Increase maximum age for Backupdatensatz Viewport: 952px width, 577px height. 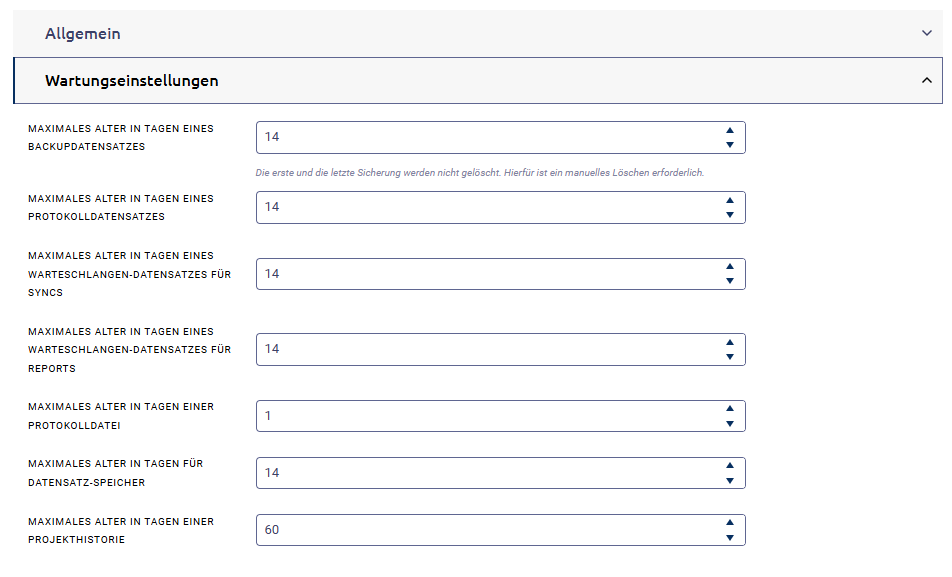click(729, 130)
